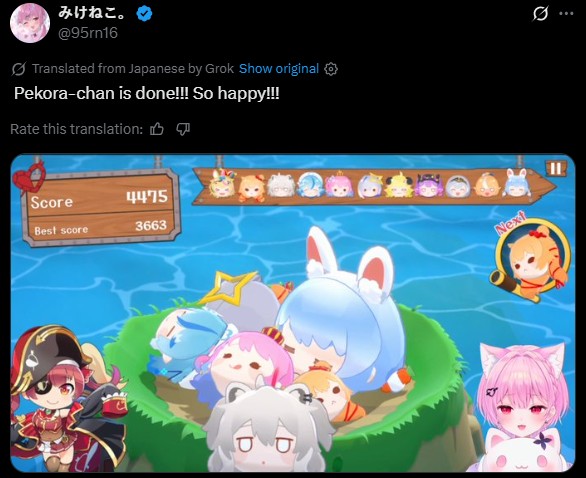Open the @95rn16 handle
The height and width of the screenshot is (478, 586).
[88, 33]
